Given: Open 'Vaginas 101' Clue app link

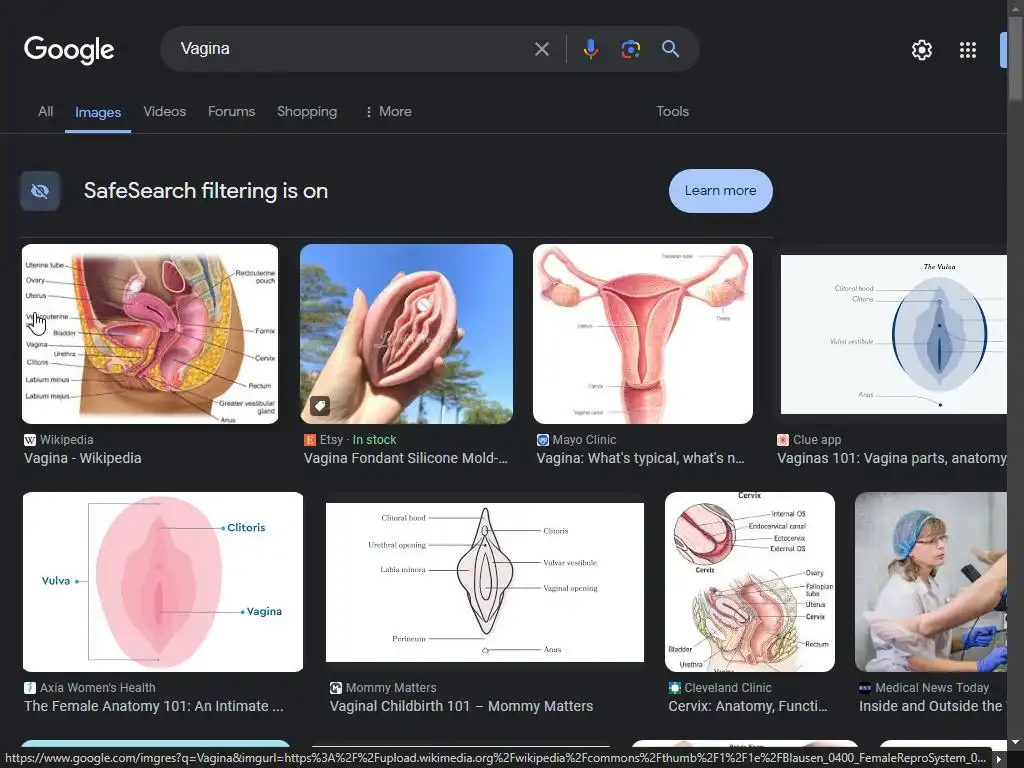Looking at the screenshot, I should pyautogui.click(x=891, y=458).
